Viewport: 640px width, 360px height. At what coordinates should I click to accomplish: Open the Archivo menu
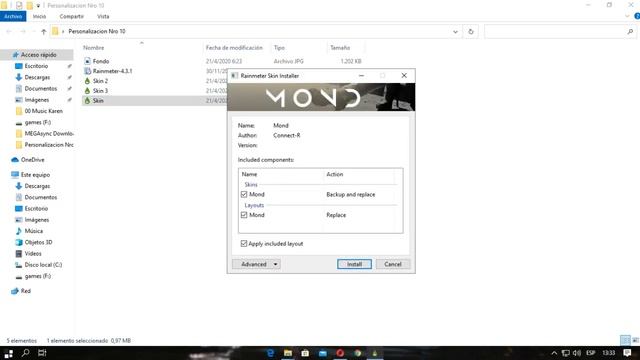coord(13,16)
